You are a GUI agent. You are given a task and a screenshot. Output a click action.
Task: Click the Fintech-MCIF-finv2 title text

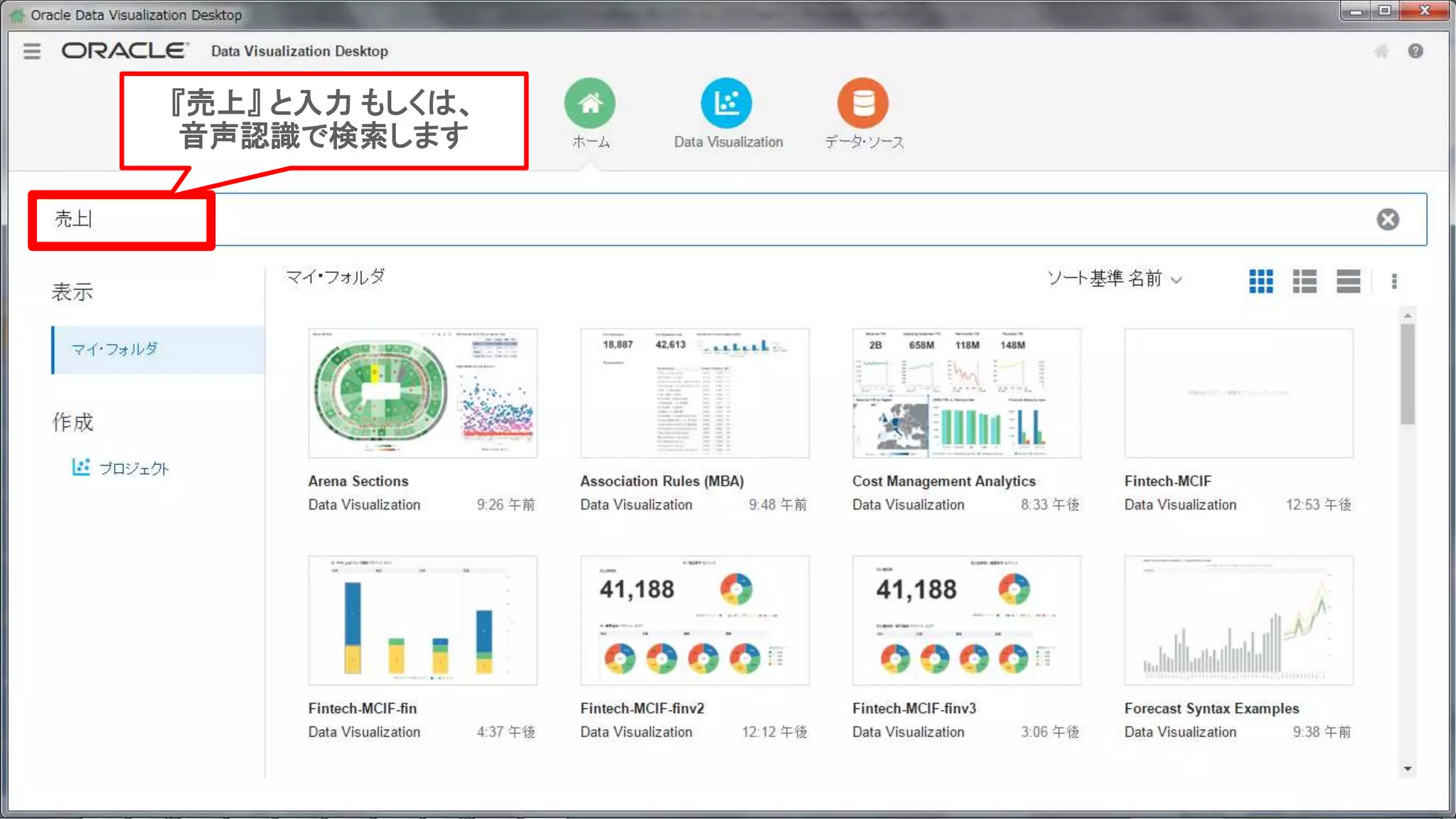coord(642,709)
